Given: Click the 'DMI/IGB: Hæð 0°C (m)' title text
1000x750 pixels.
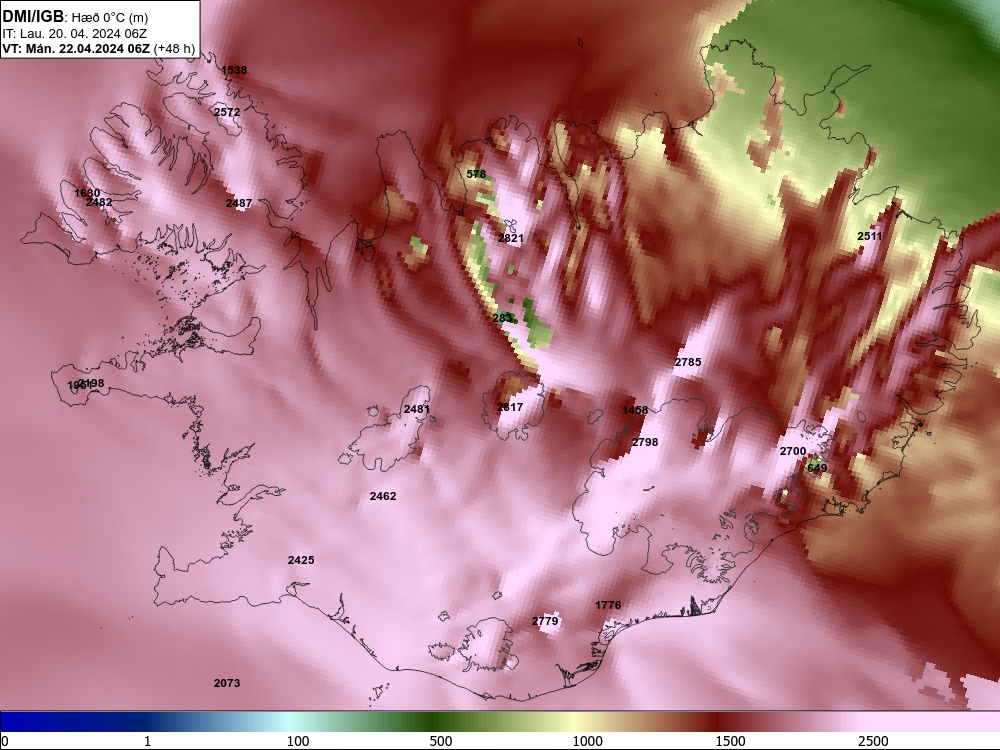Looking at the screenshot, I should pos(75,17).
